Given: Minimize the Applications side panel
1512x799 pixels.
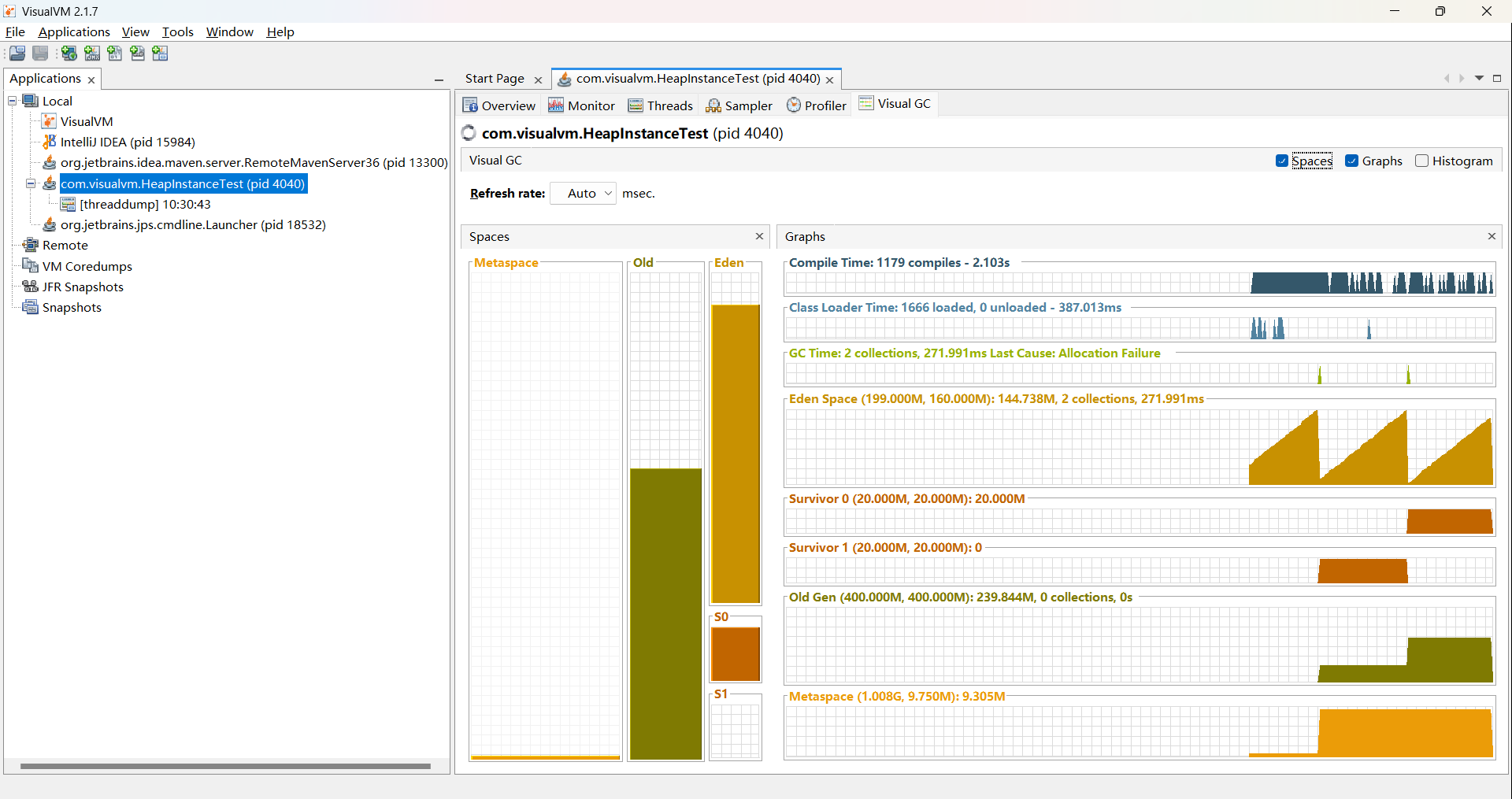Looking at the screenshot, I should (x=439, y=80).
